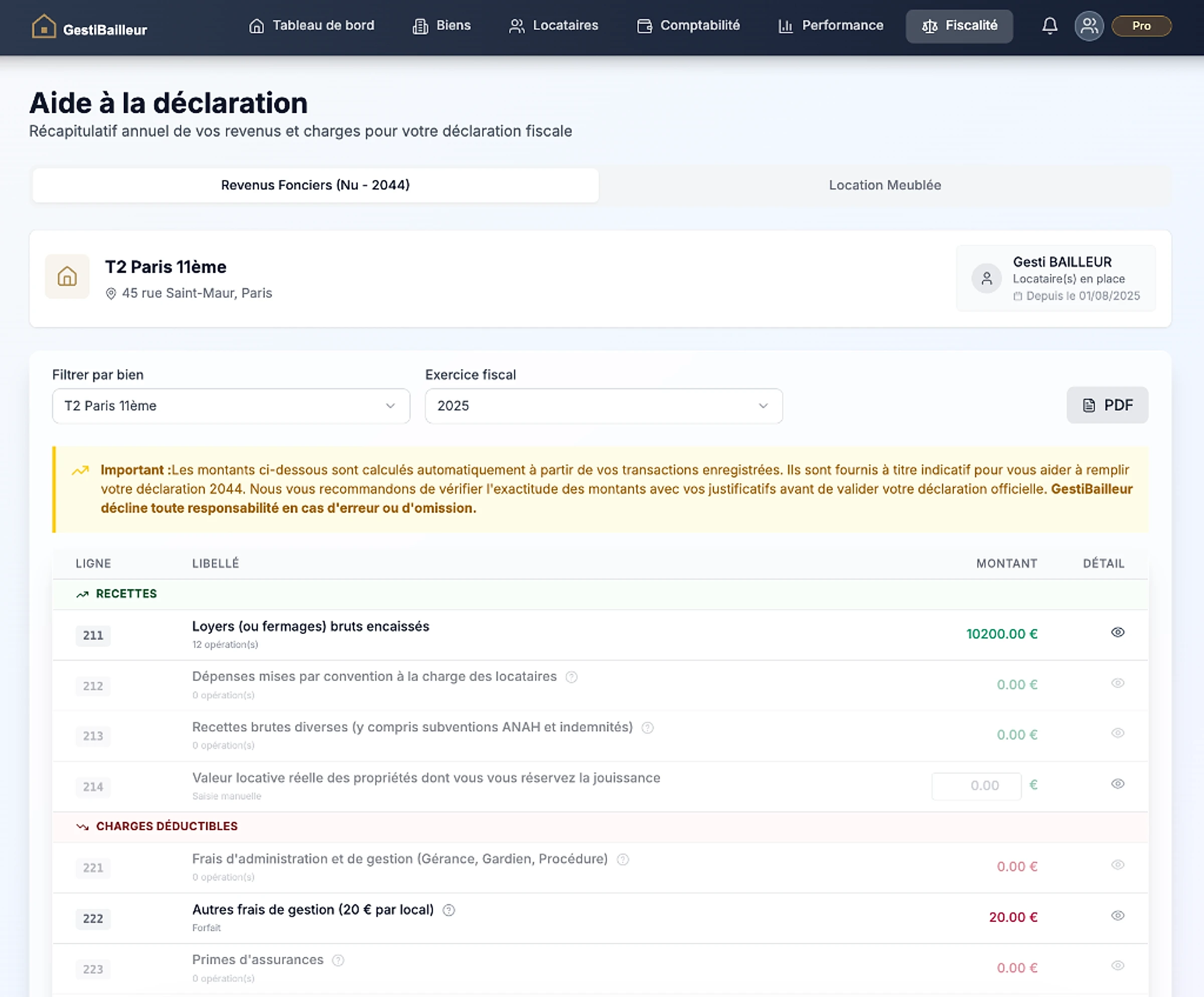The height and width of the screenshot is (997, 1204).
Task: Click the Gesti BAILLEUR tenant card name
Action: pyautogui.click(x=1063, y=262)
